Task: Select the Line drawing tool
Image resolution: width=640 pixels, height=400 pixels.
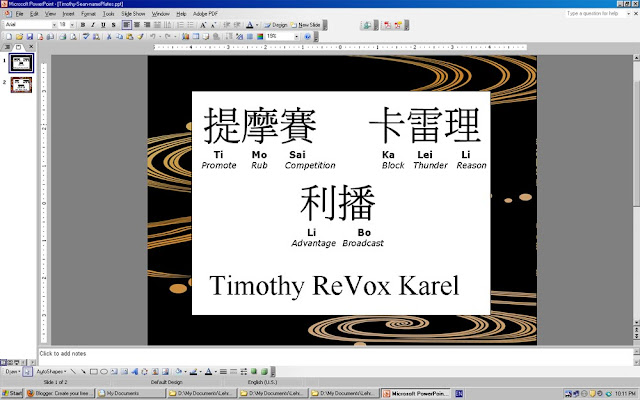Action: coord(73,371)
